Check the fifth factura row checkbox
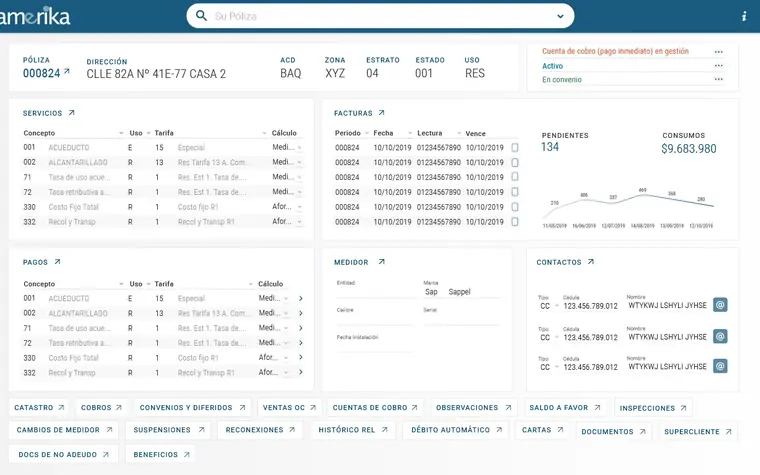Viewport: 760px width, 475px height. point(515,207)
